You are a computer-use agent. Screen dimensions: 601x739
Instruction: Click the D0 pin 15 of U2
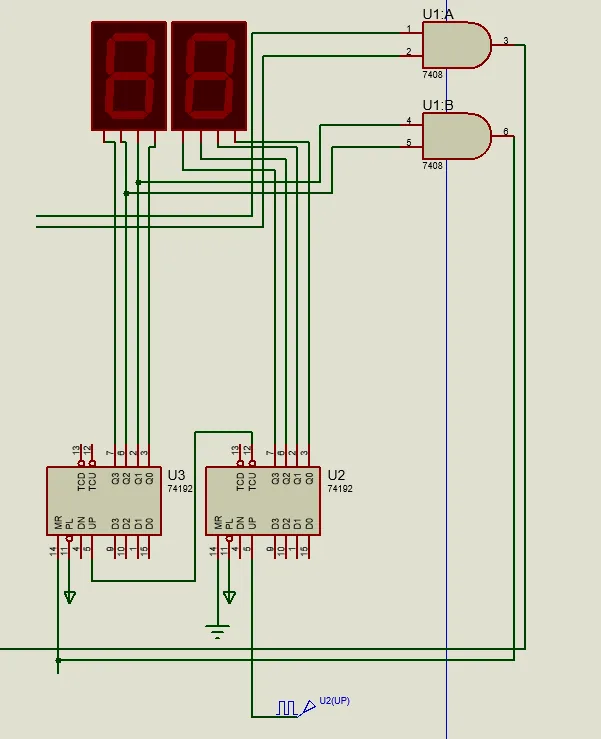[308, 548]
